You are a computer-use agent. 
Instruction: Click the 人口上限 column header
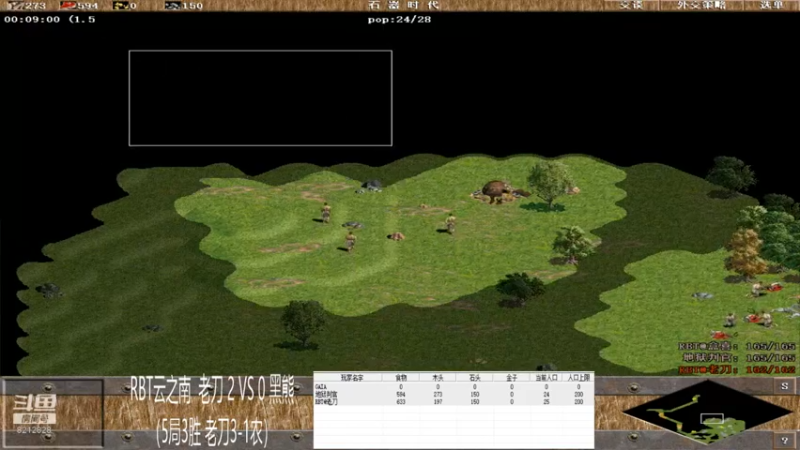579,378
